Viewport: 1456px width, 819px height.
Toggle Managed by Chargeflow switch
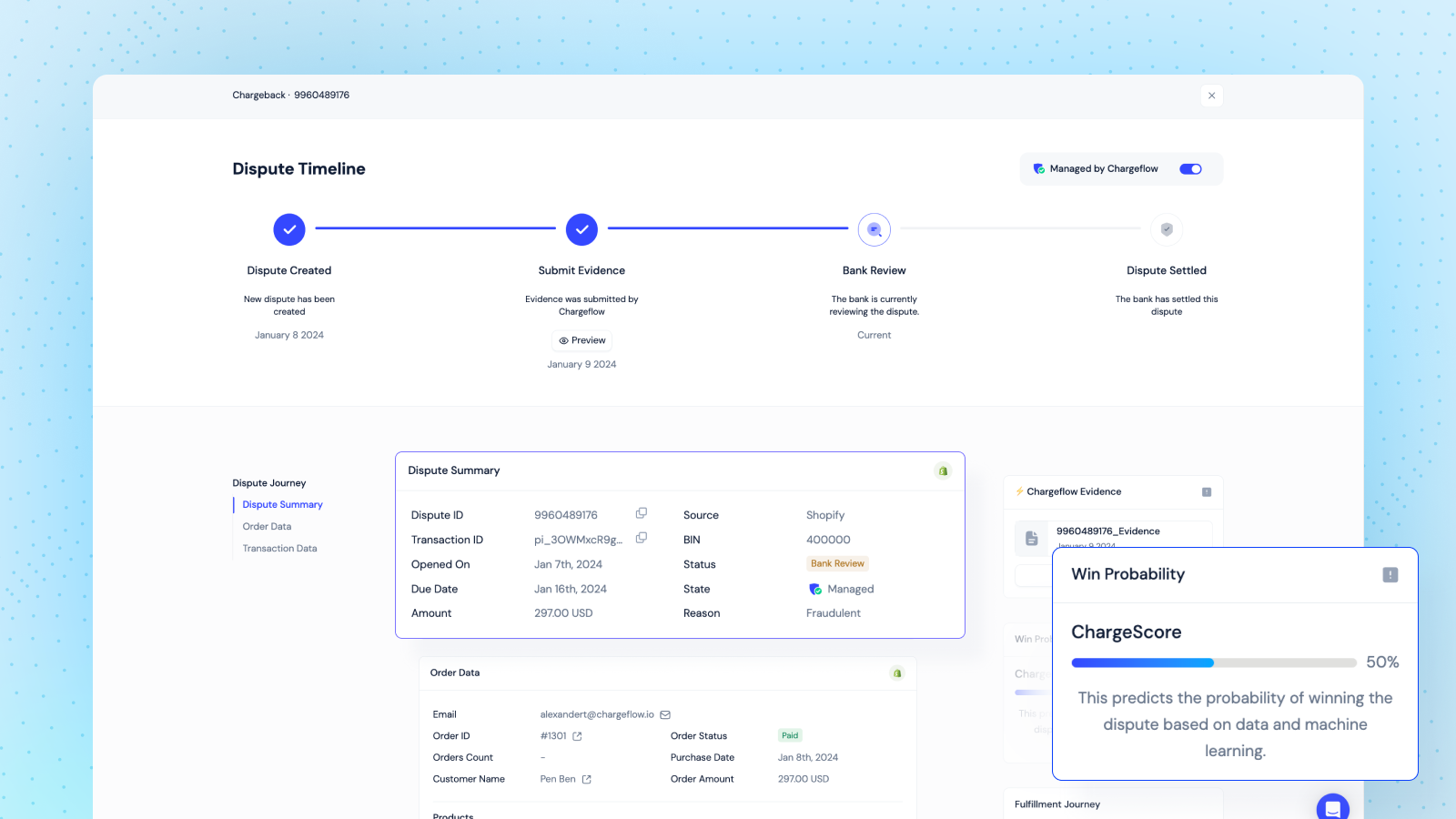[1191, 168]
